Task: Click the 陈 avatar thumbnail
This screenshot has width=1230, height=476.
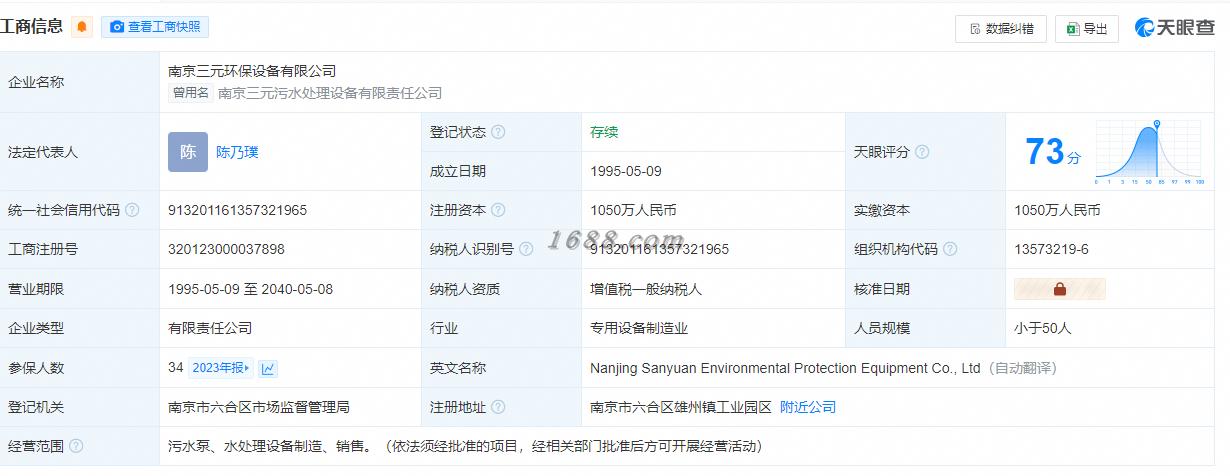Action: click(x=188, y=152)
